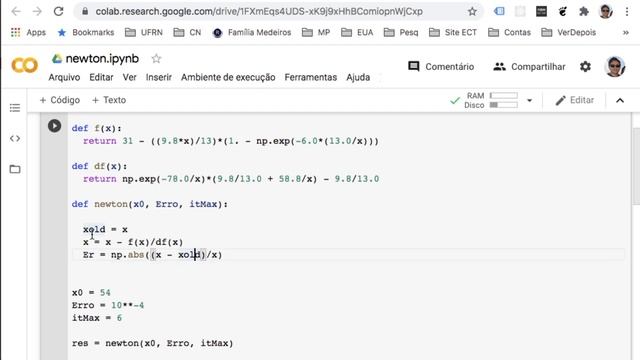Open the Editar mode dropdown

pyautogui.click(x=574, y=100)
